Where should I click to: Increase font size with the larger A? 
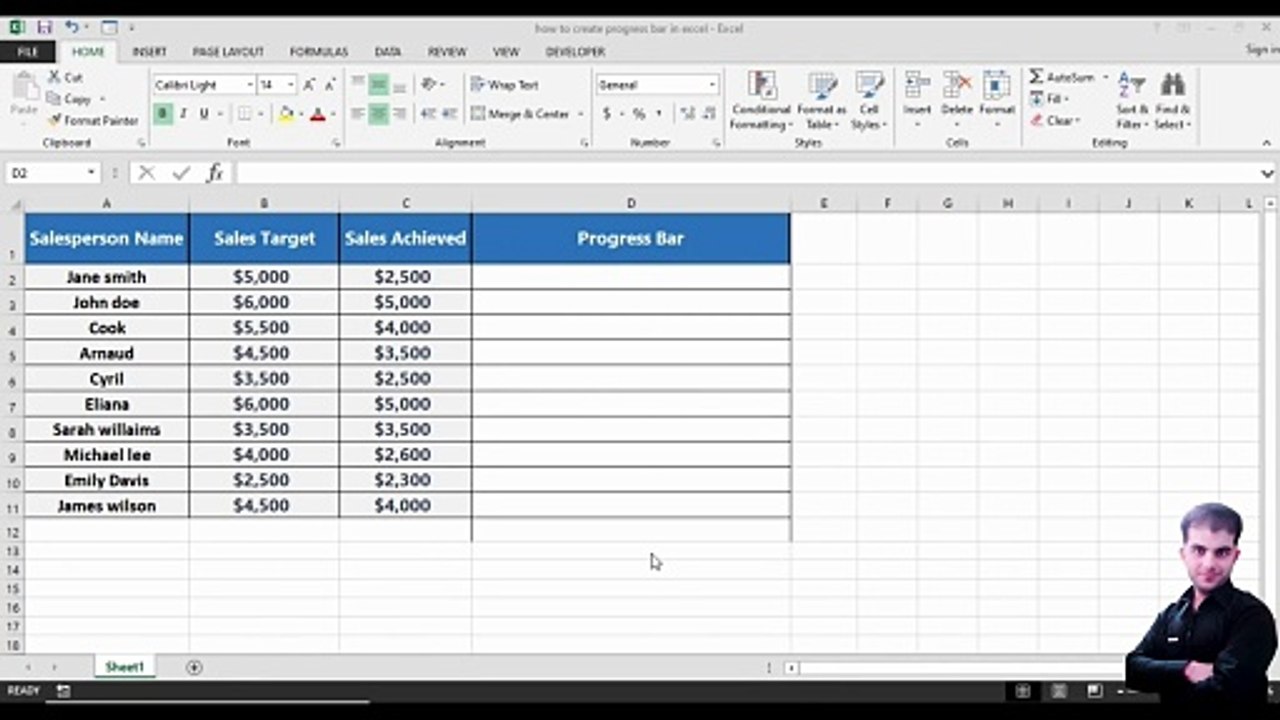(310, 85)
